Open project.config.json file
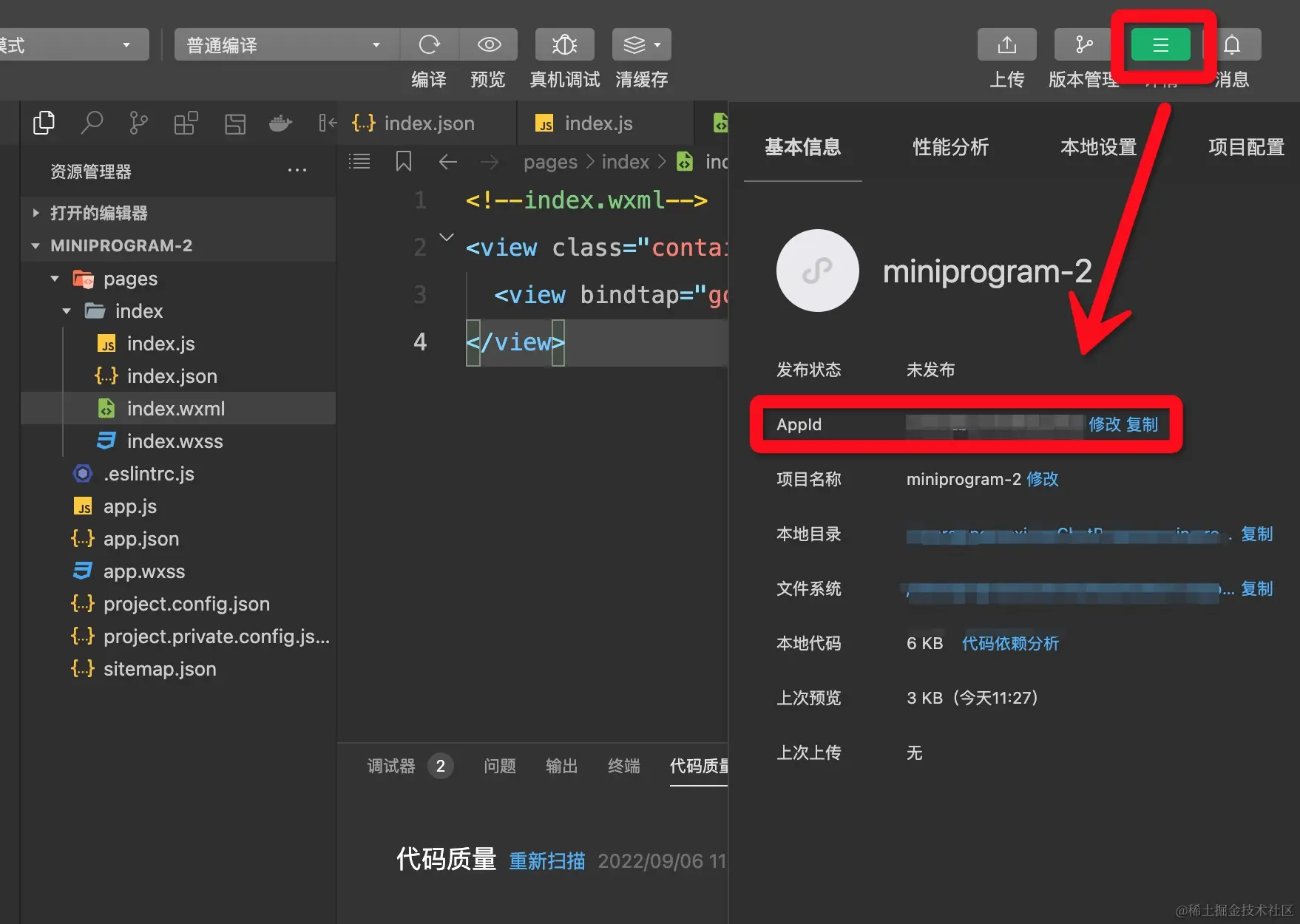 178,604
